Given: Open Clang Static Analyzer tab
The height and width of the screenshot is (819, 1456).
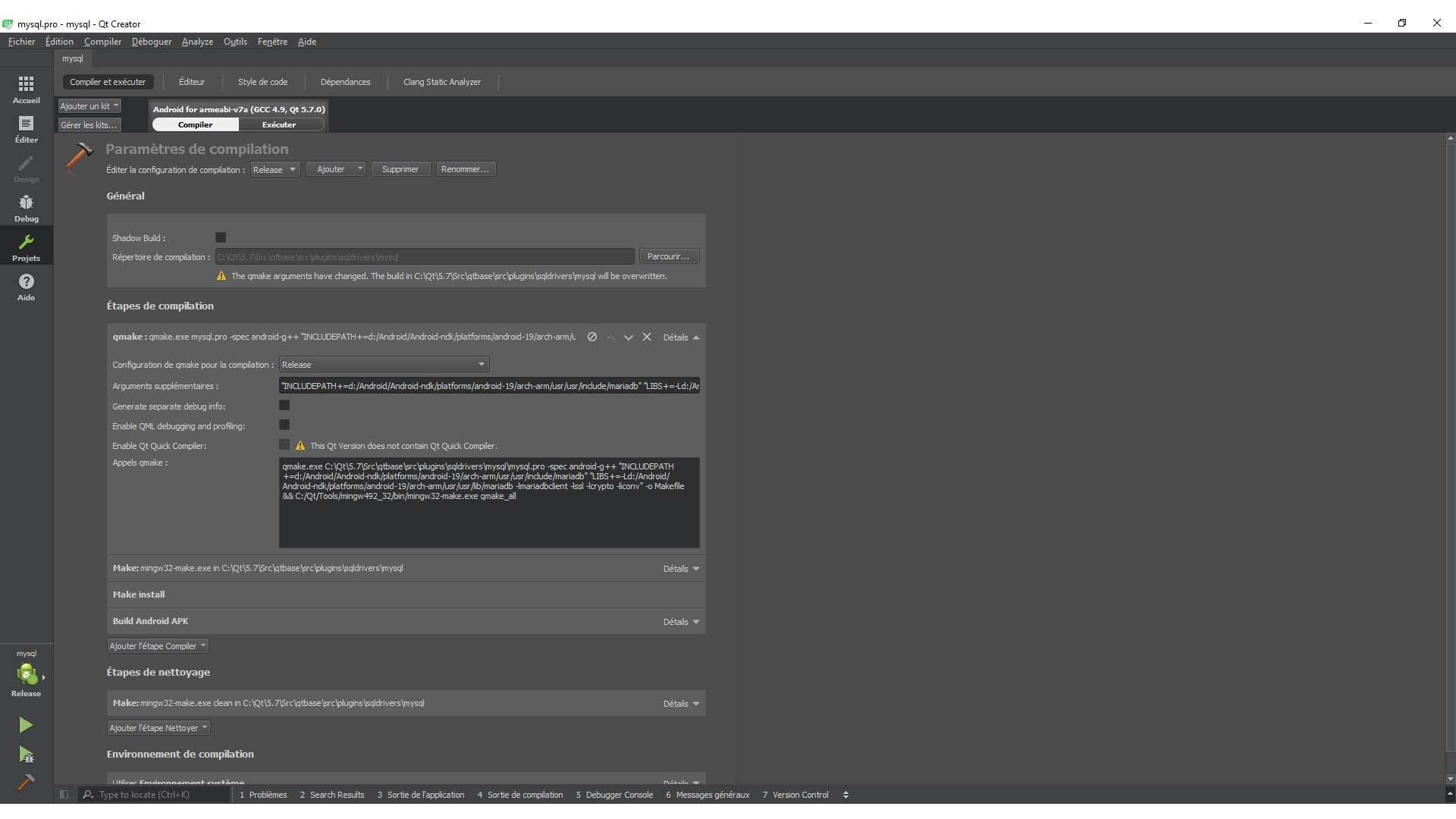Looking at the screenshot, I should (x=442, y=82).
